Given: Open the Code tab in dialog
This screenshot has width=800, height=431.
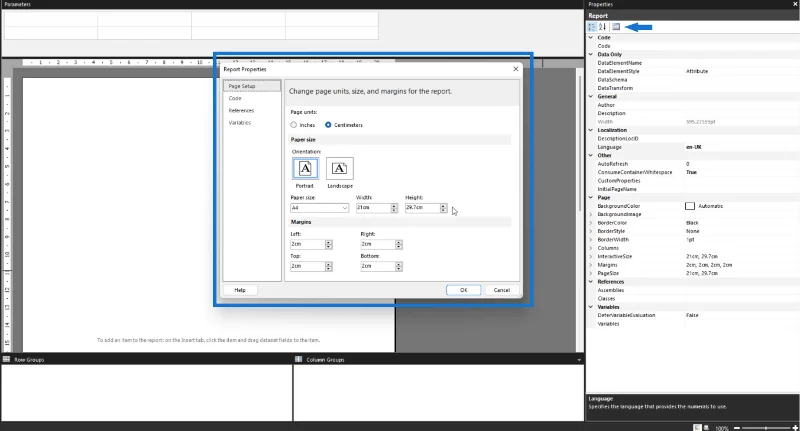Looking at the screenshot, I should [x=235, y=98].
